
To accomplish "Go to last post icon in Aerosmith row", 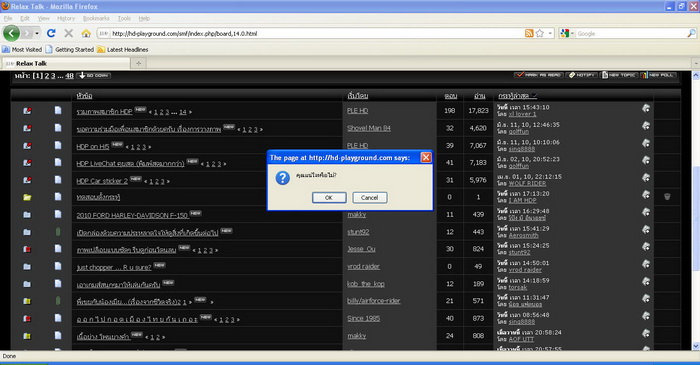I will pyautogui.click(x=646, y=229).
